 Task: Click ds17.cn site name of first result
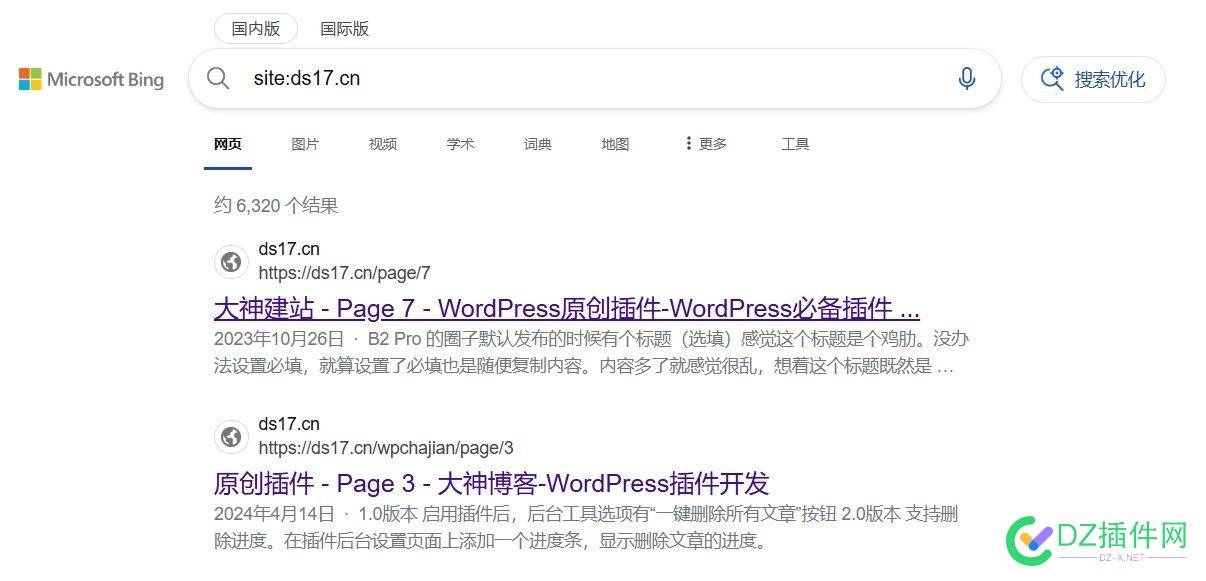coord(289,249)
